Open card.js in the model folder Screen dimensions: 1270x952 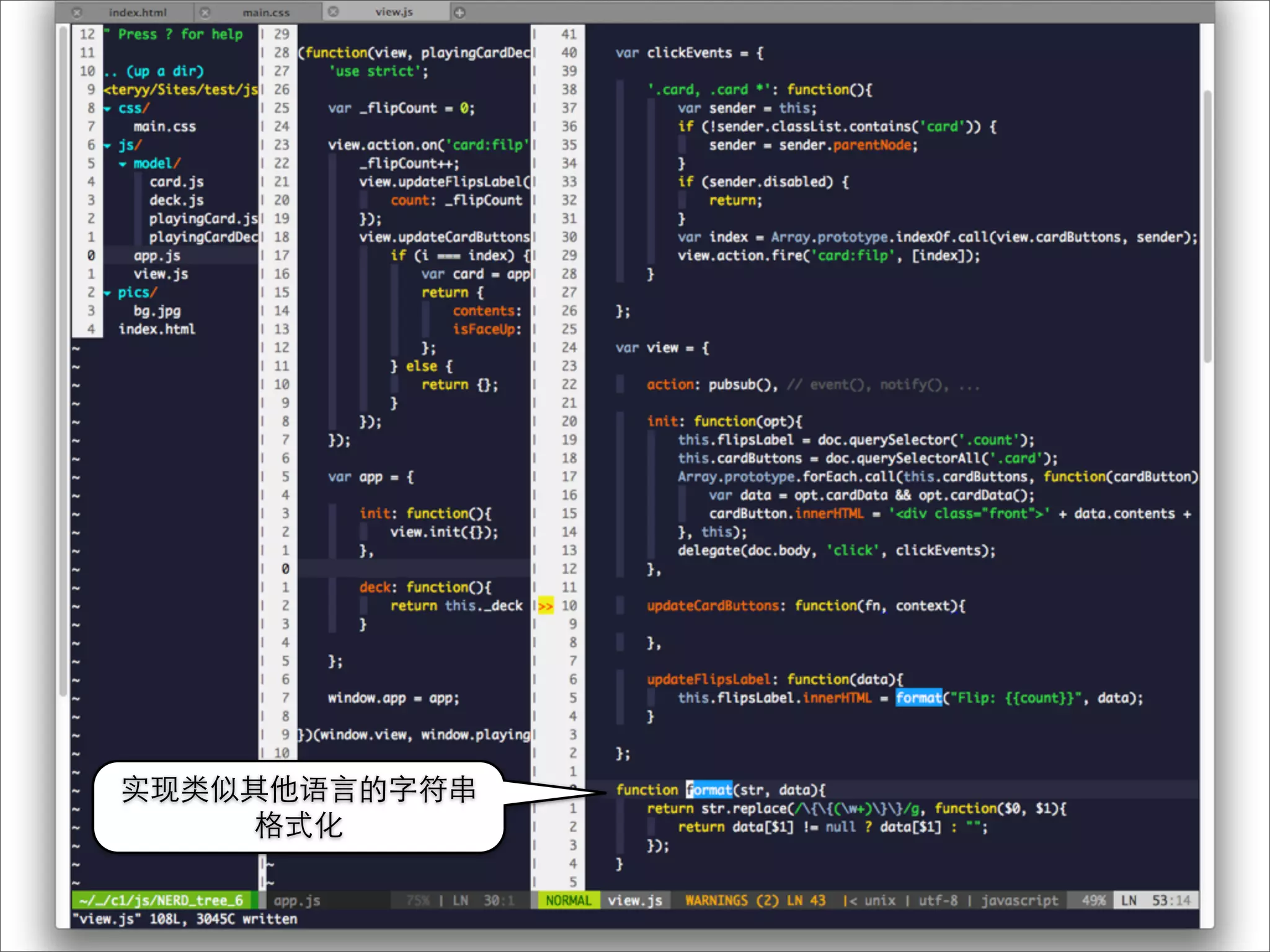176,182
